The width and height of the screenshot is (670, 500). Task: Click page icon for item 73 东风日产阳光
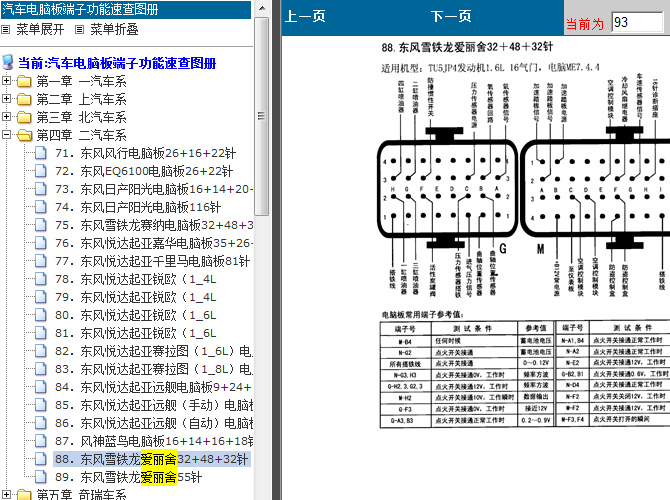click(41, 189)
